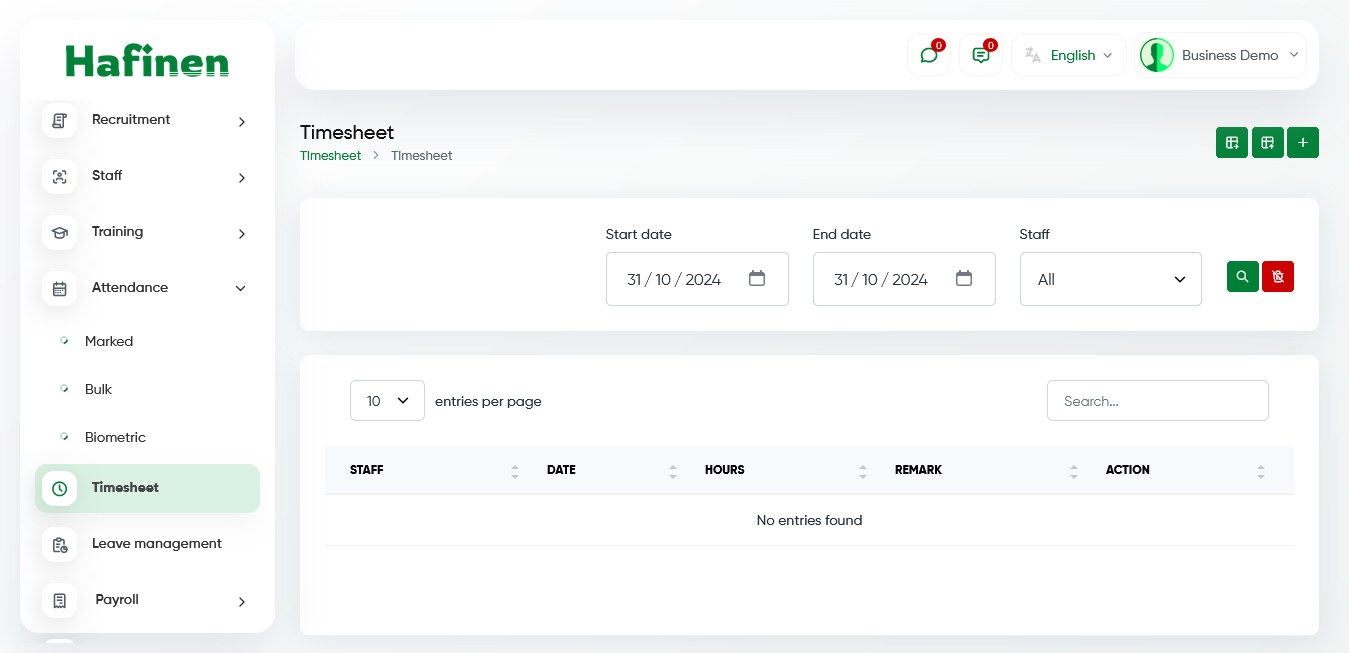Open the announcements notification icon

click(980, 55)
